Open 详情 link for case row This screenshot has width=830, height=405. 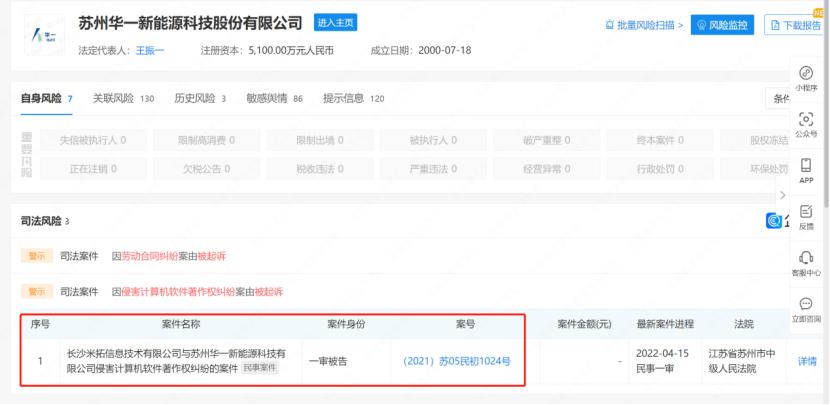click(x=807, y=362)
